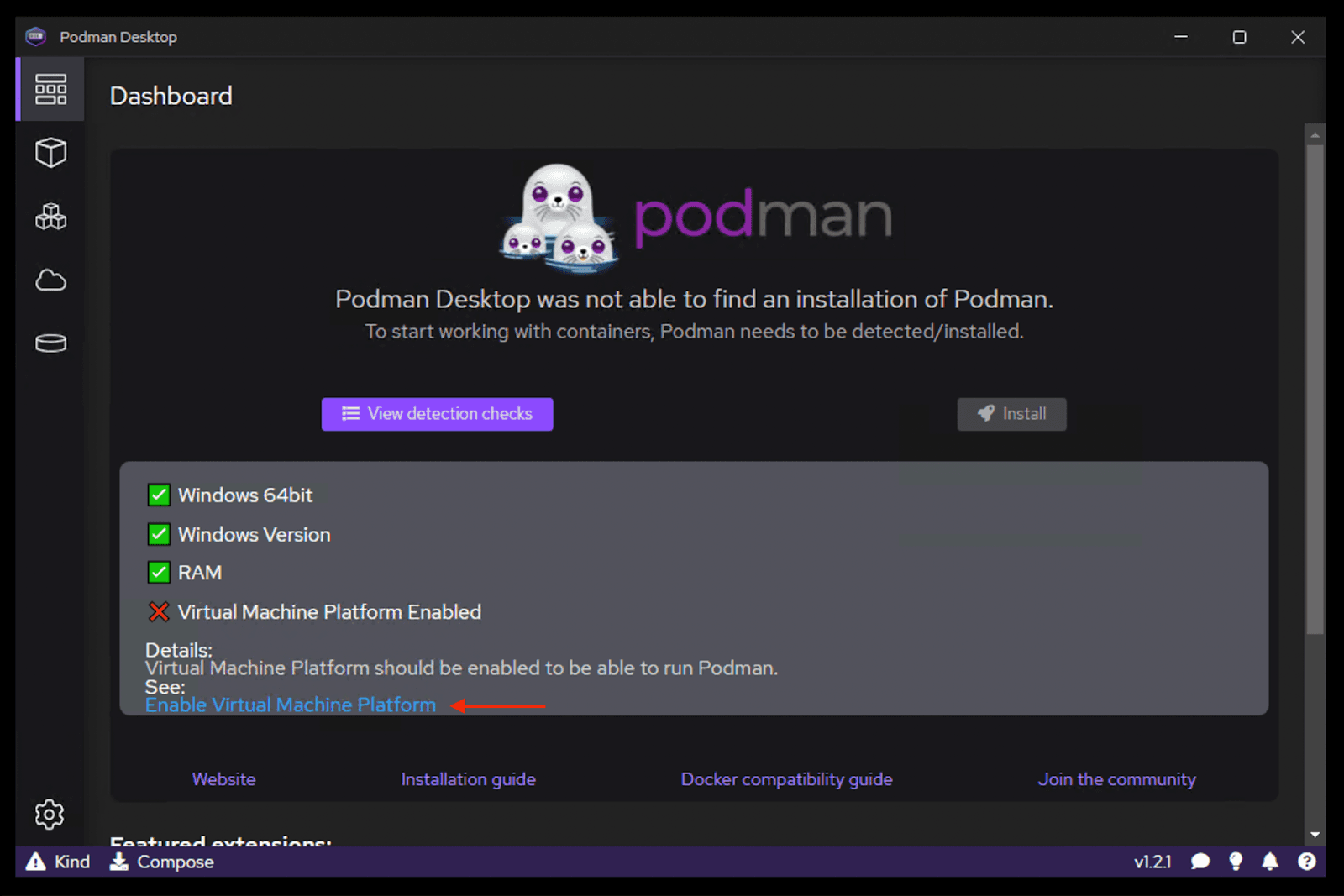Open the Compose item in the status bar

[x=161, y=862]
